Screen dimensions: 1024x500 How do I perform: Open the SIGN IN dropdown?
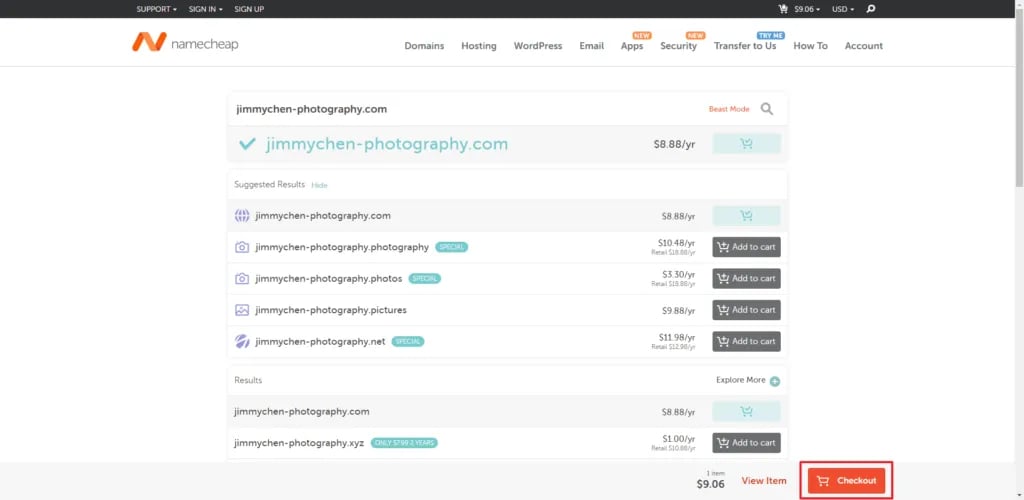206,9
